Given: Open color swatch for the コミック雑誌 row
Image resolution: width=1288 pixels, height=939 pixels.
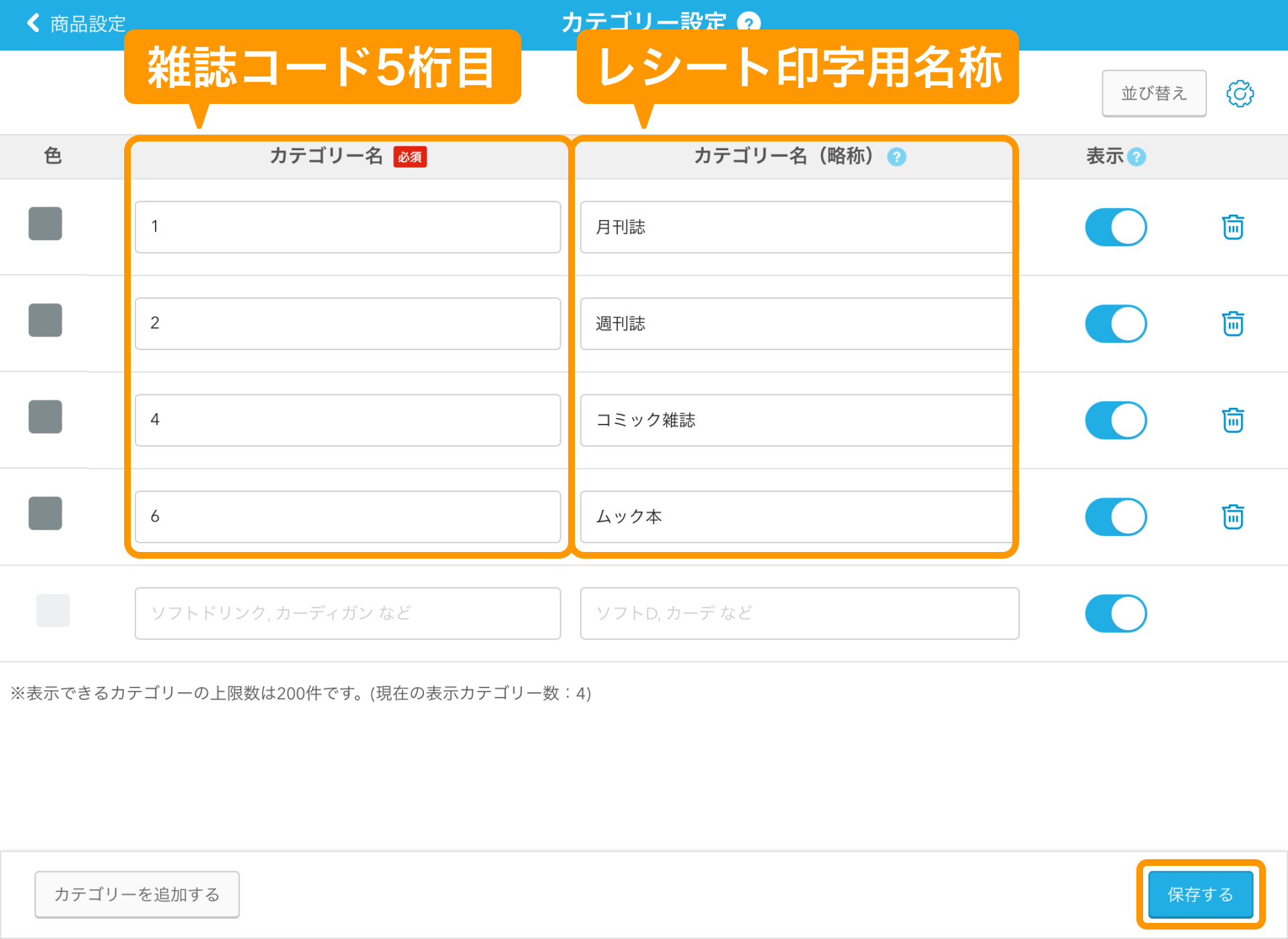Looking at the screenshot, I should pyautogui.click(x=46, y=417).
